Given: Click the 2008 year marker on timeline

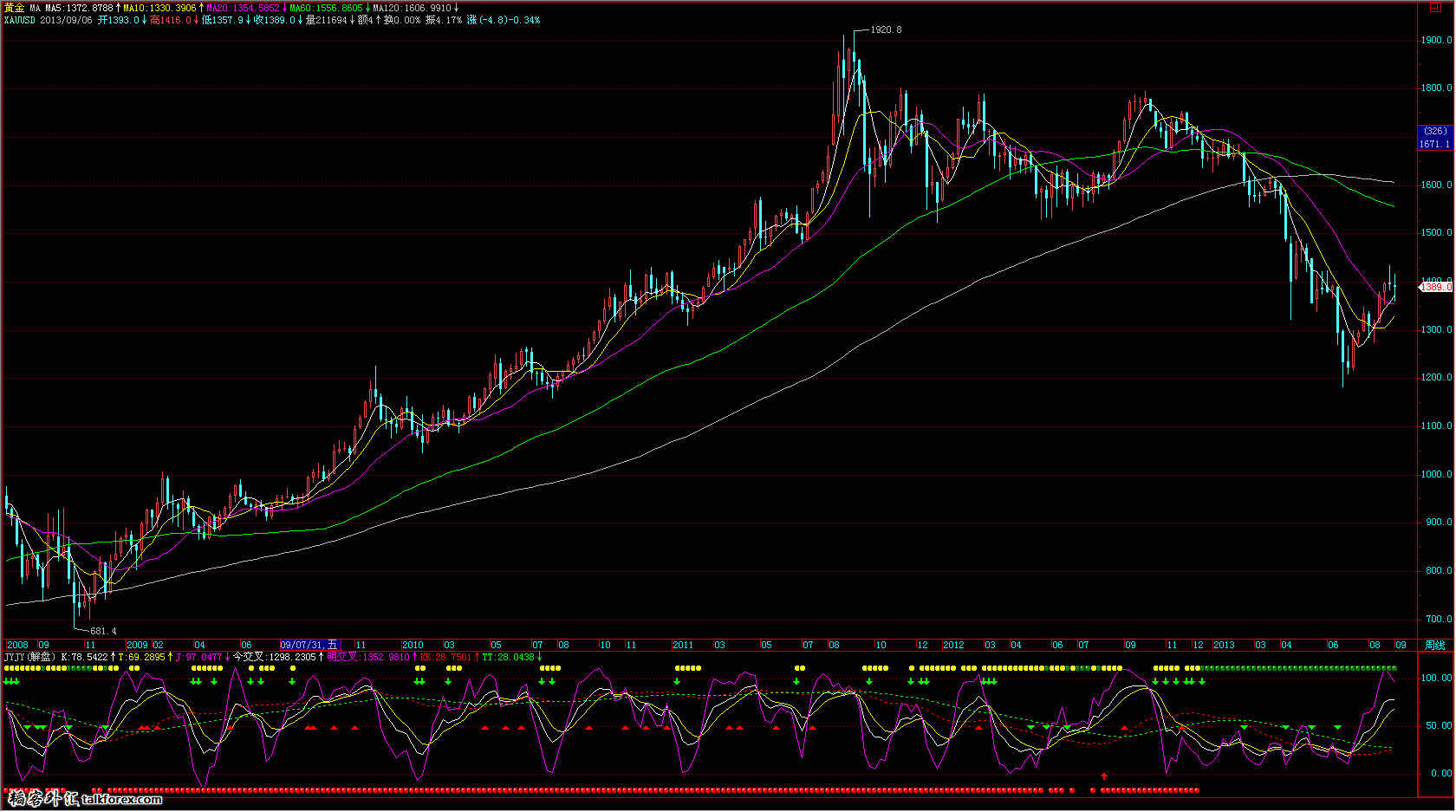Looking at the screenshot, I should tap(17, 645).
